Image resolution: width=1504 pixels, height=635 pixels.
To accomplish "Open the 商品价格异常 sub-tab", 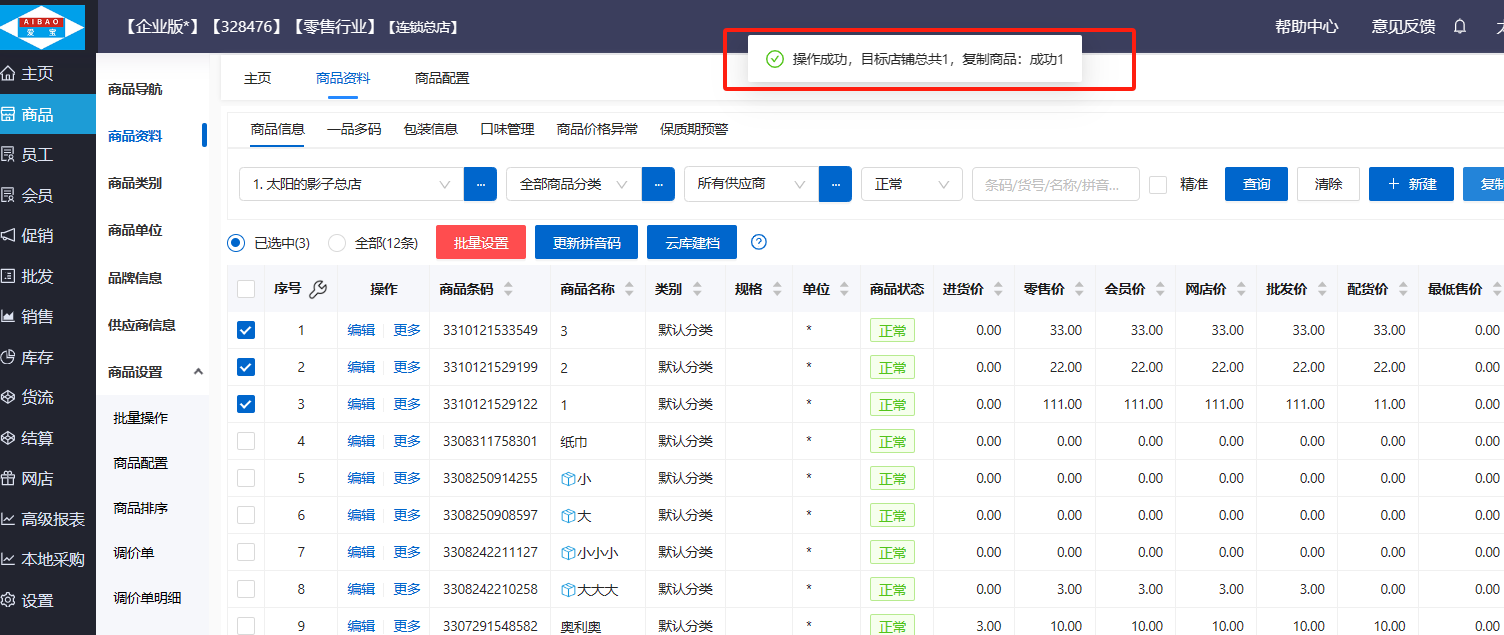I will pos(598,129).
